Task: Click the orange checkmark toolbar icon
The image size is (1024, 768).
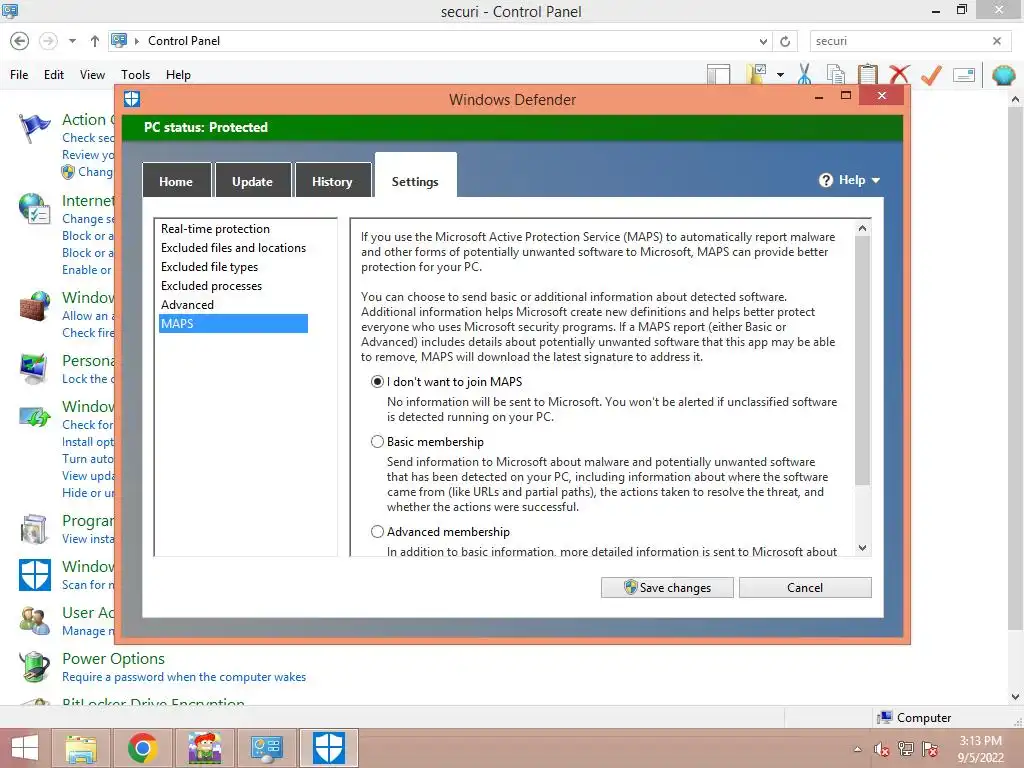Action: pyautogui.click(x=931, y=74)
